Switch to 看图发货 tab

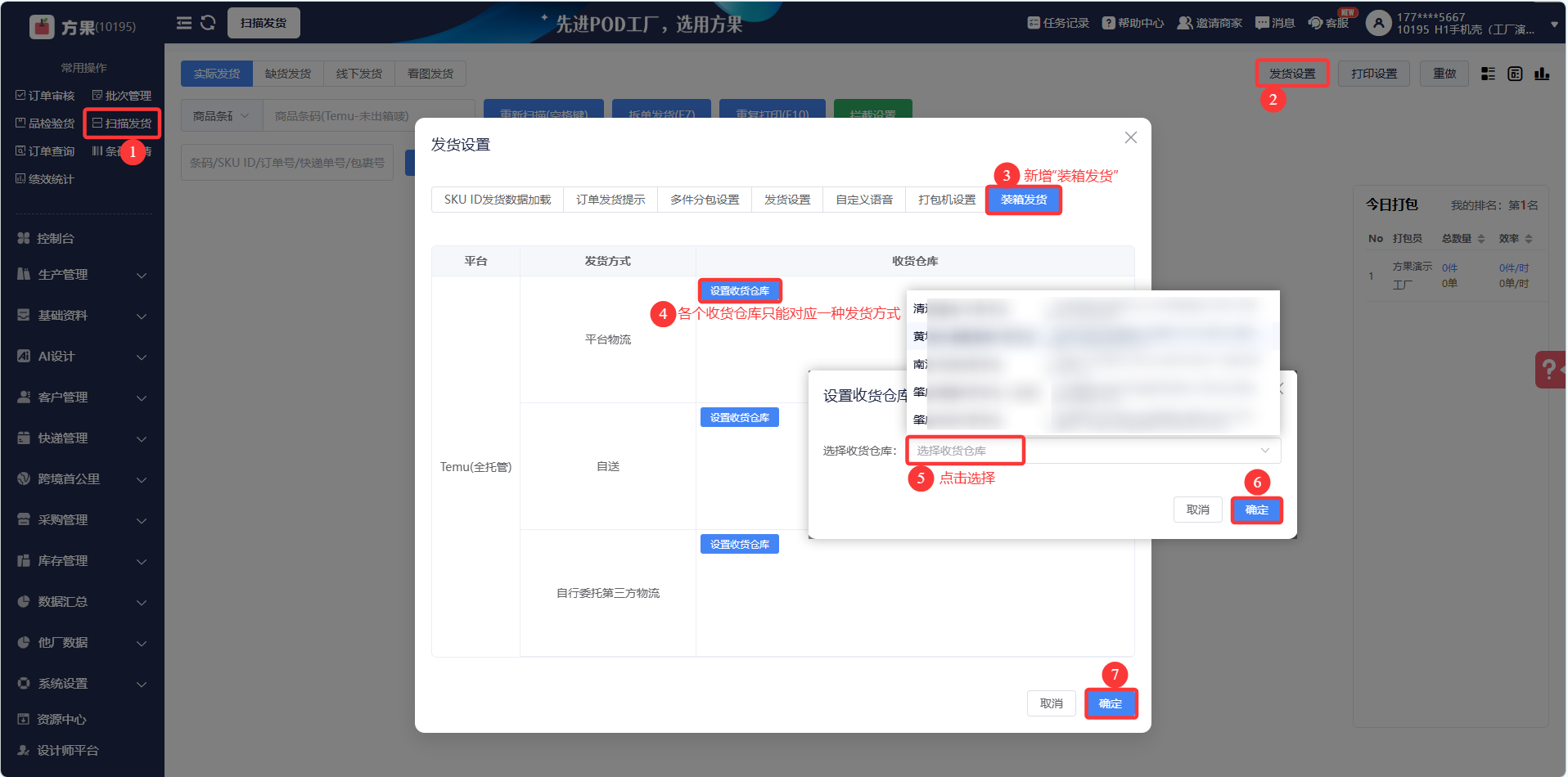[x=430, y=74]
